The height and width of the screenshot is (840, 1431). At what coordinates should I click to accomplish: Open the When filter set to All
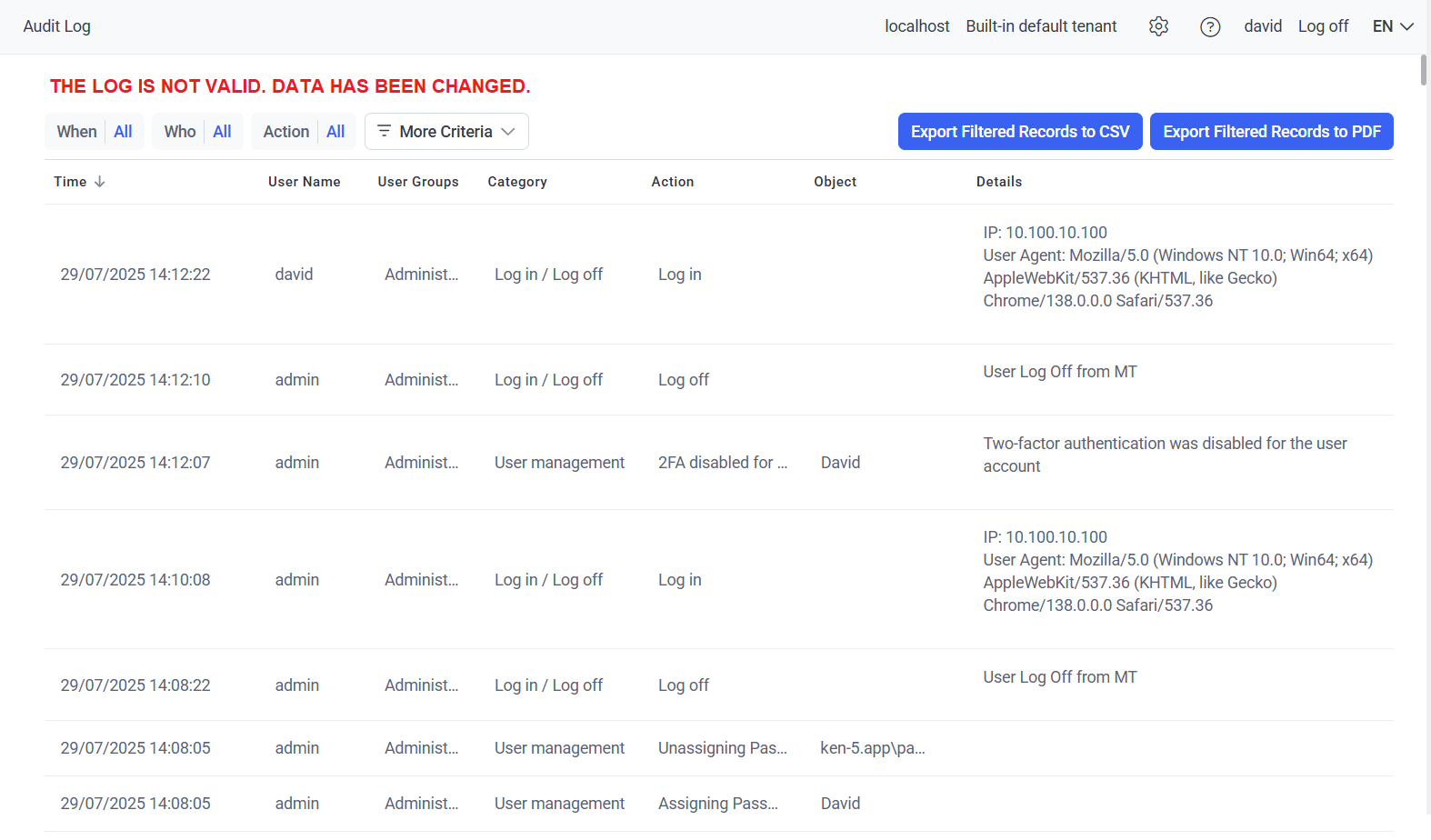click(x=95, y=132)
